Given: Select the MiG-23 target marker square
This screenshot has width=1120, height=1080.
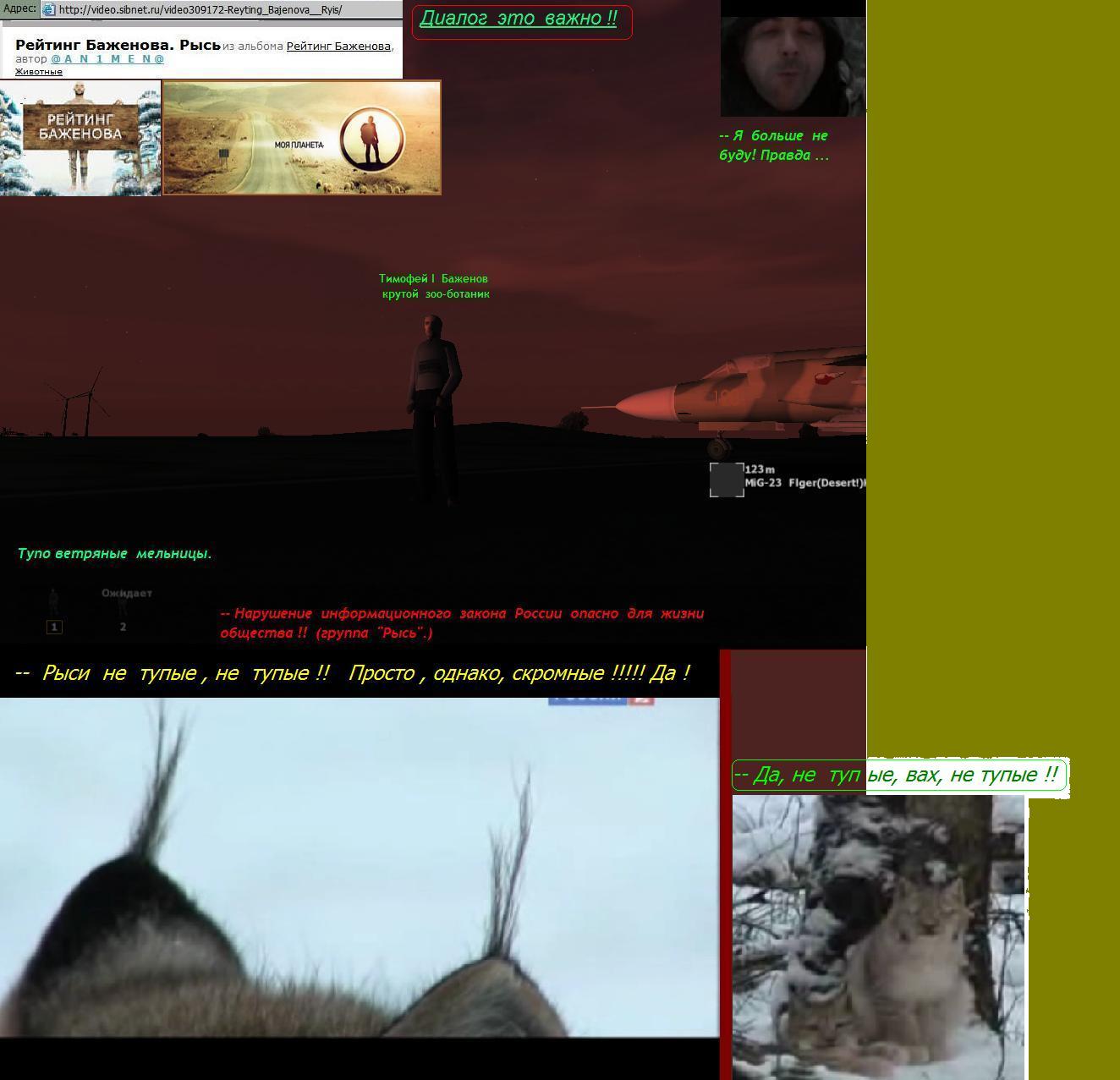Looking at the screenshot, I should point(726,480).
